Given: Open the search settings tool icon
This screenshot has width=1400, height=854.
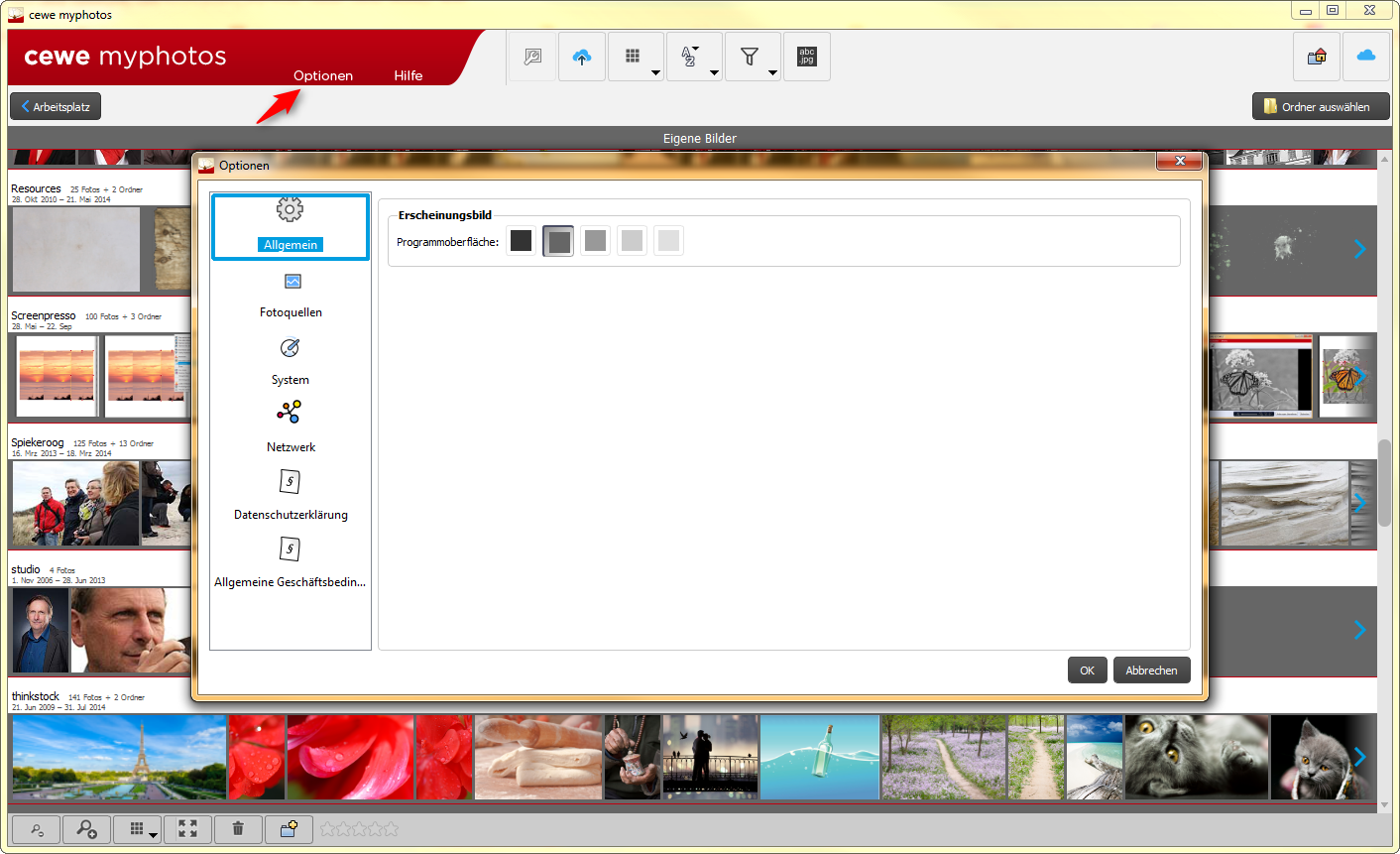Looking at the screenshot, I should 532,57.
